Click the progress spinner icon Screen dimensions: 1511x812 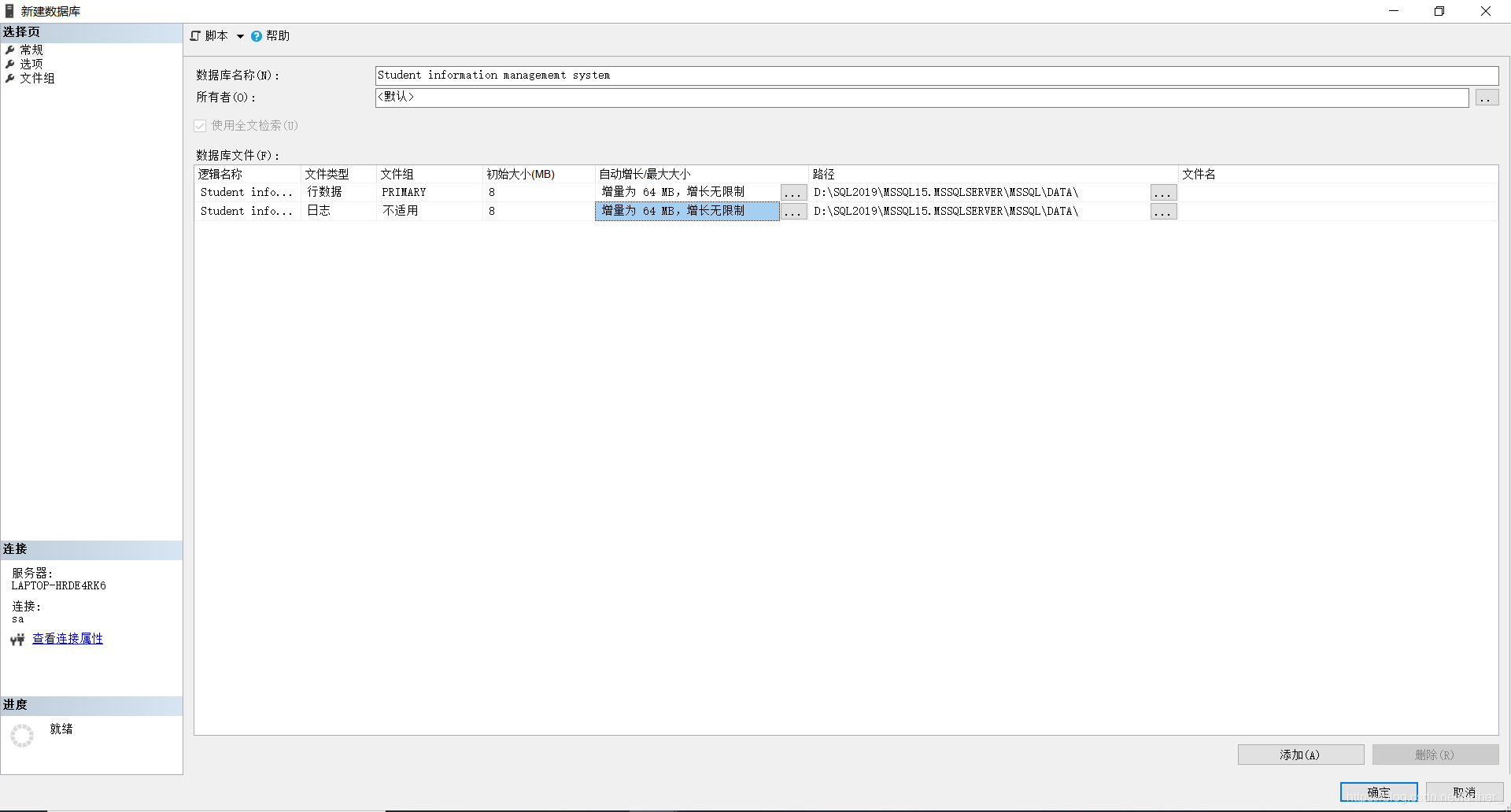[x=22, y=736]
